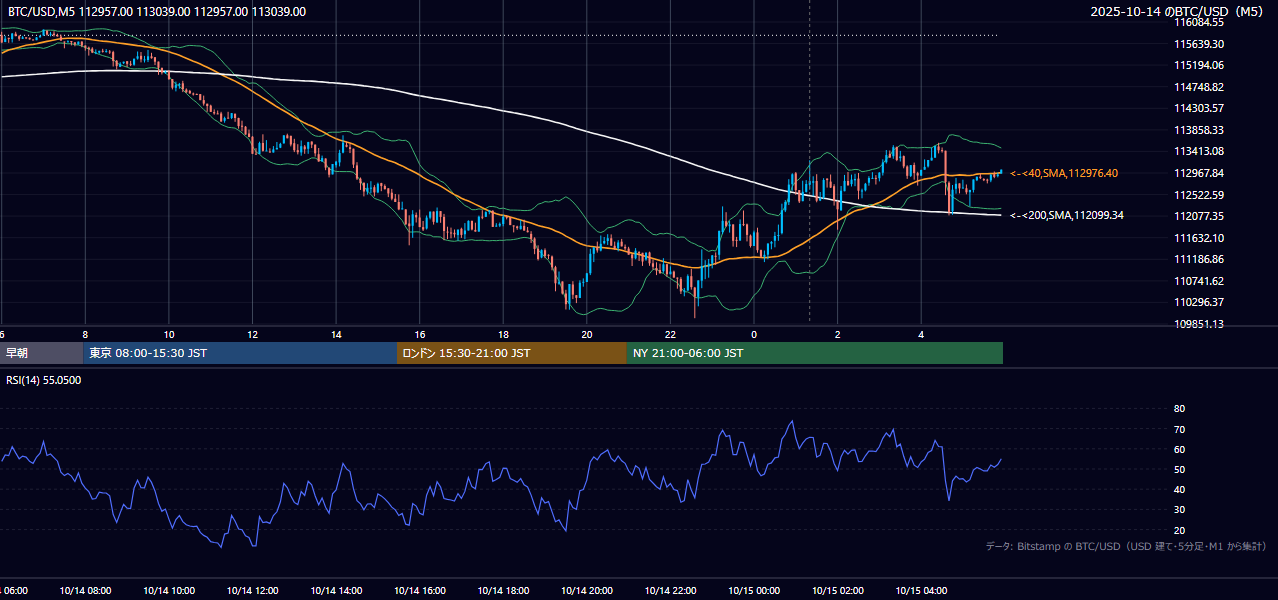Screen dimensions: 1278x600
Task: Click hour 14 on the price chart time axis
Action: [336, 334]
